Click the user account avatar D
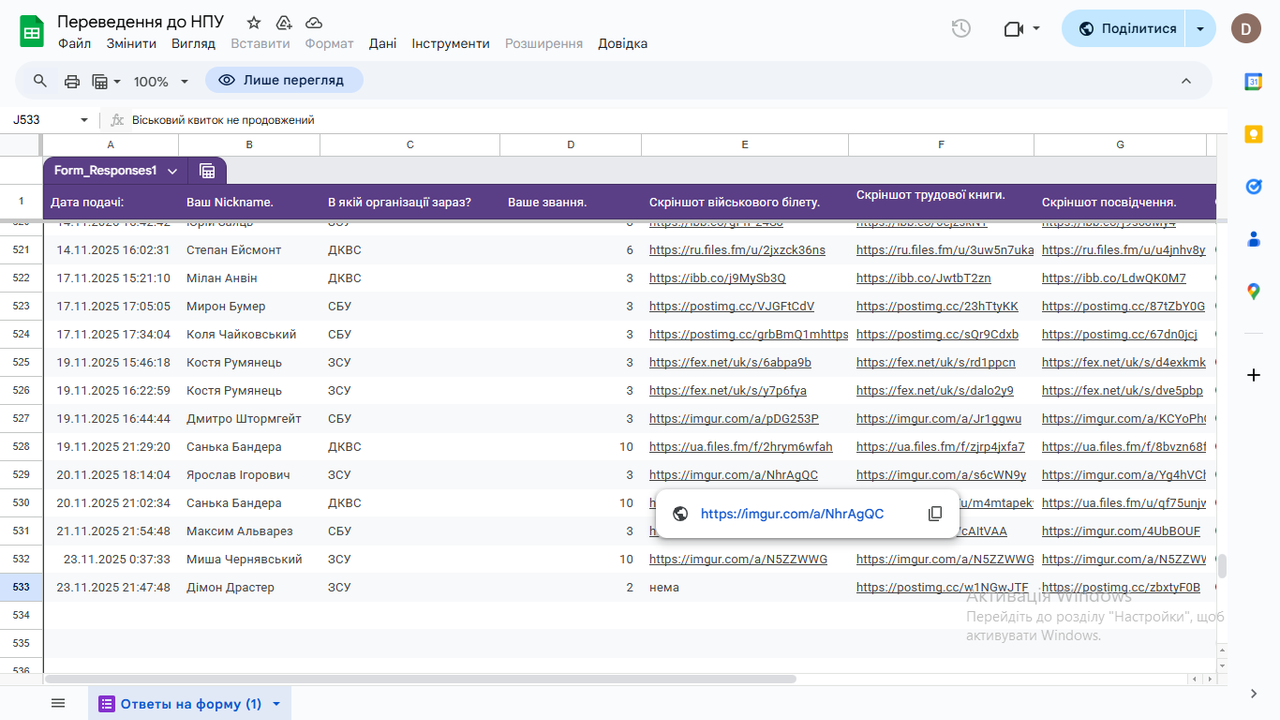 pyautogui.click(x=1245, y=29)
